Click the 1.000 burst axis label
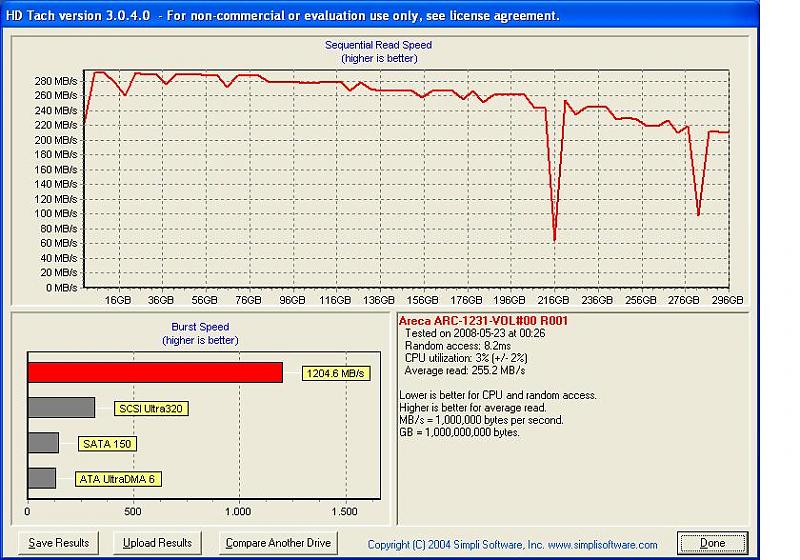Screen dimensions: 800x560 (238, 512)
